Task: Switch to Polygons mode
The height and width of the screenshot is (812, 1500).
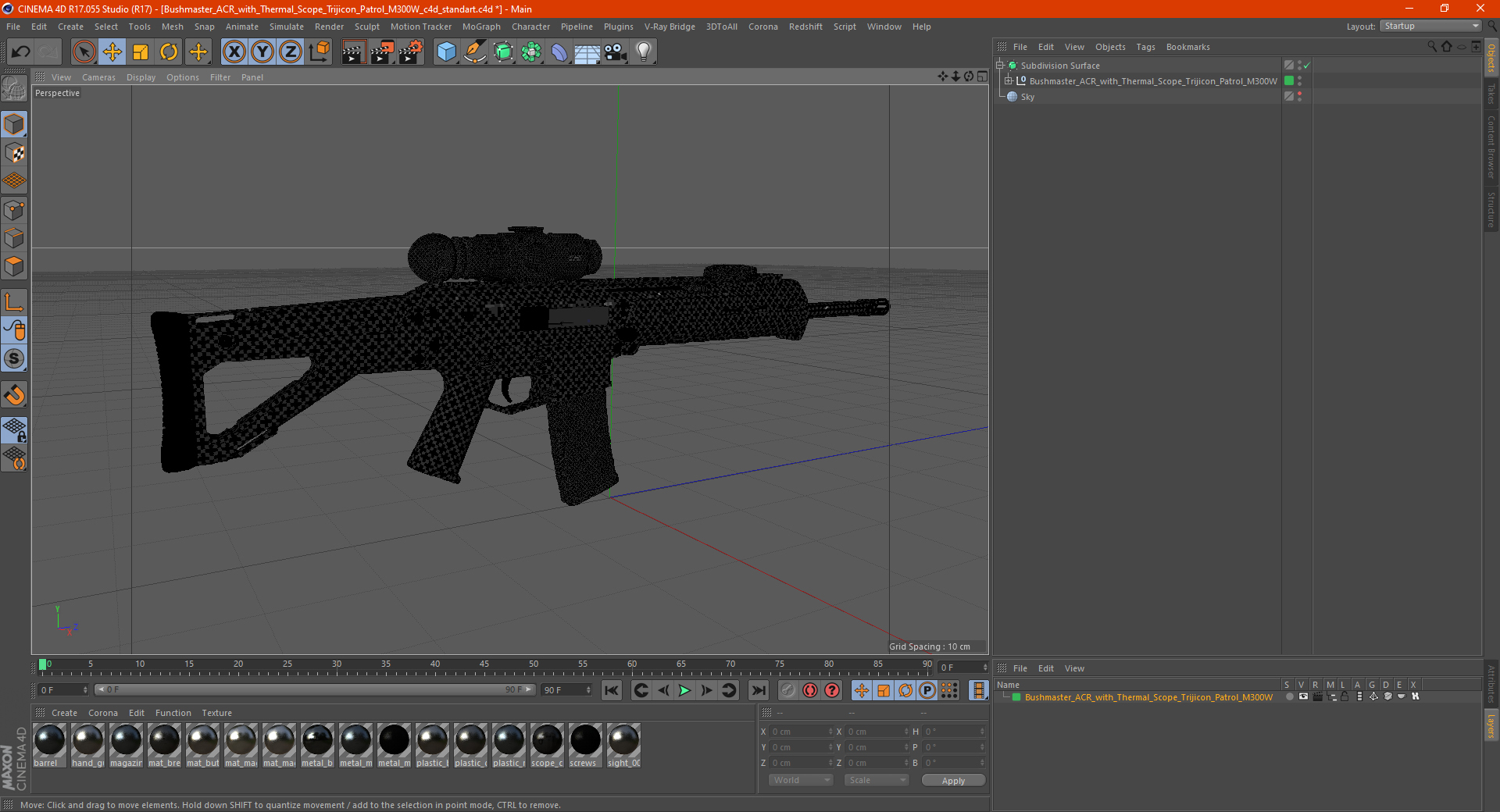Action: point(14,266)
